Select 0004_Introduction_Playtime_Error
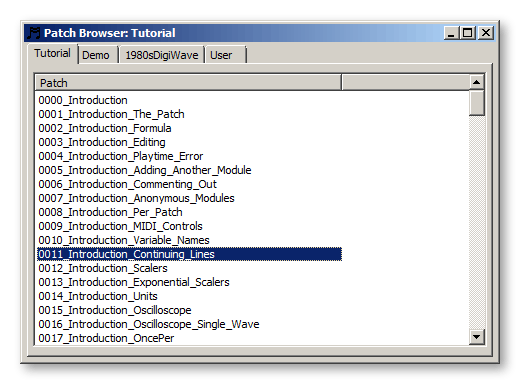The image size is (520, 384). point(121,156)
